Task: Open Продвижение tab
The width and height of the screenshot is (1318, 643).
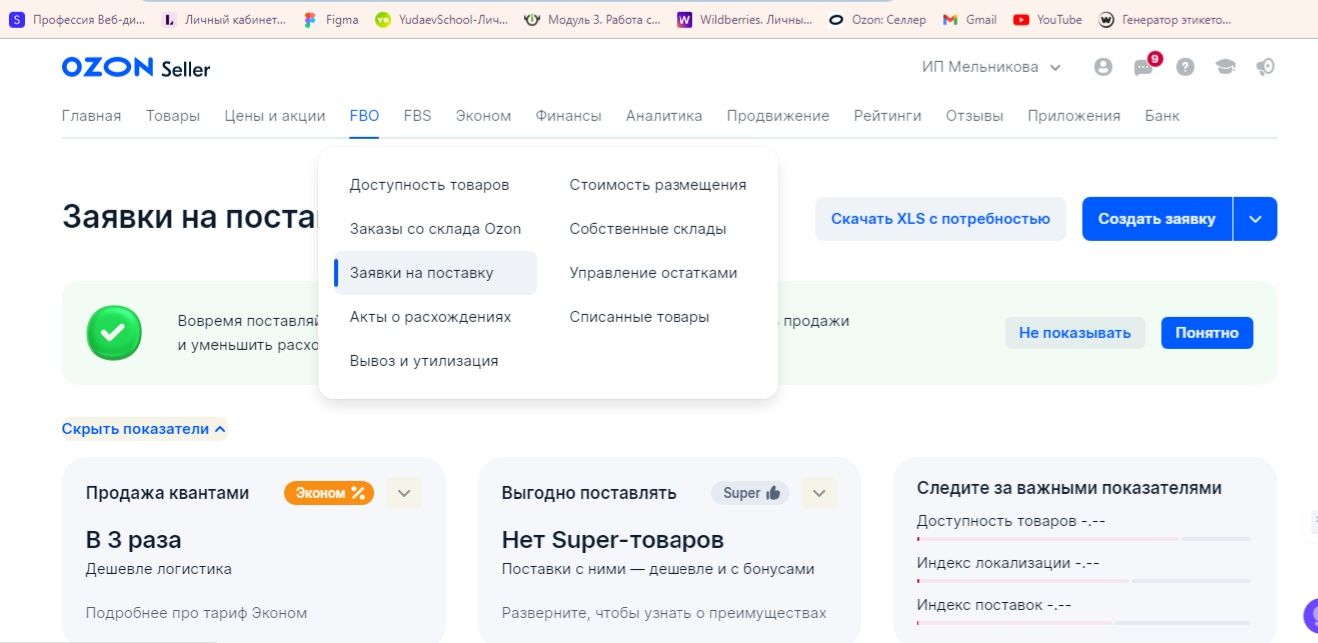Action: [778, 116]
